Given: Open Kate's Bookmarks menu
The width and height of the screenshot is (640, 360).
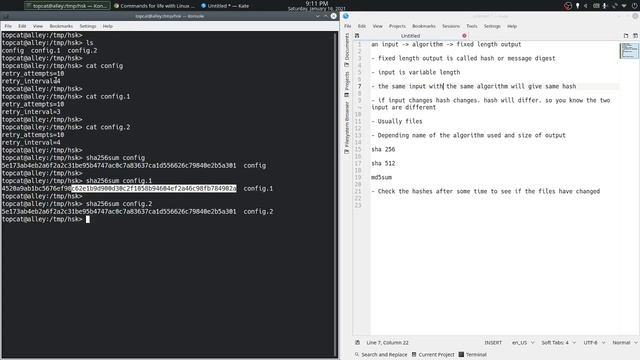Looking at the screenshot, I should [424, 26].
